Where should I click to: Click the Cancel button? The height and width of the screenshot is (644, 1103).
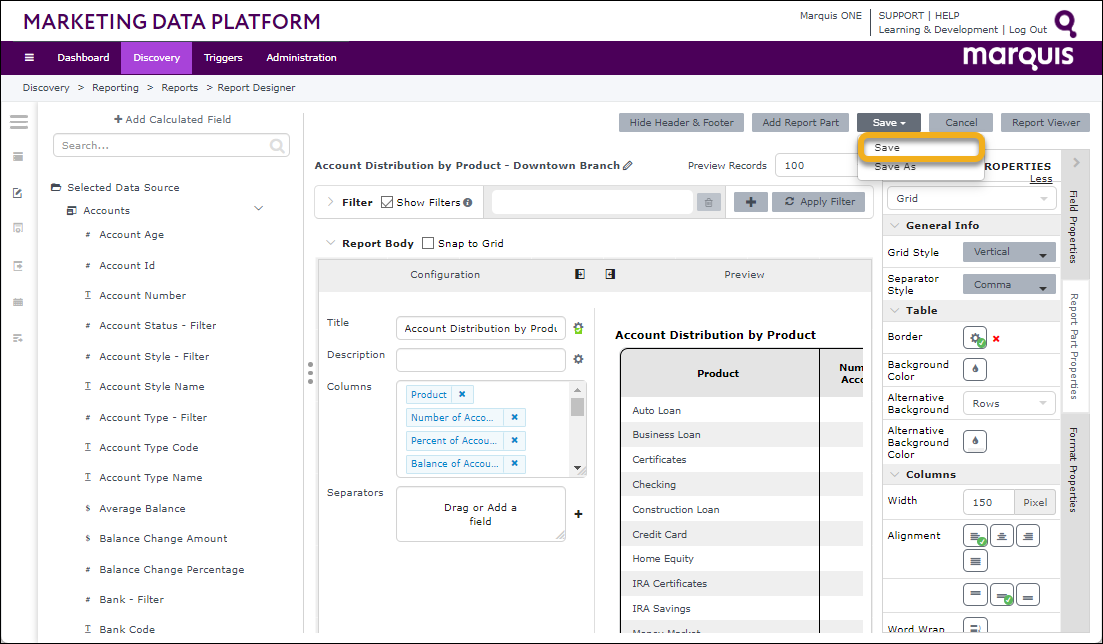961,122
